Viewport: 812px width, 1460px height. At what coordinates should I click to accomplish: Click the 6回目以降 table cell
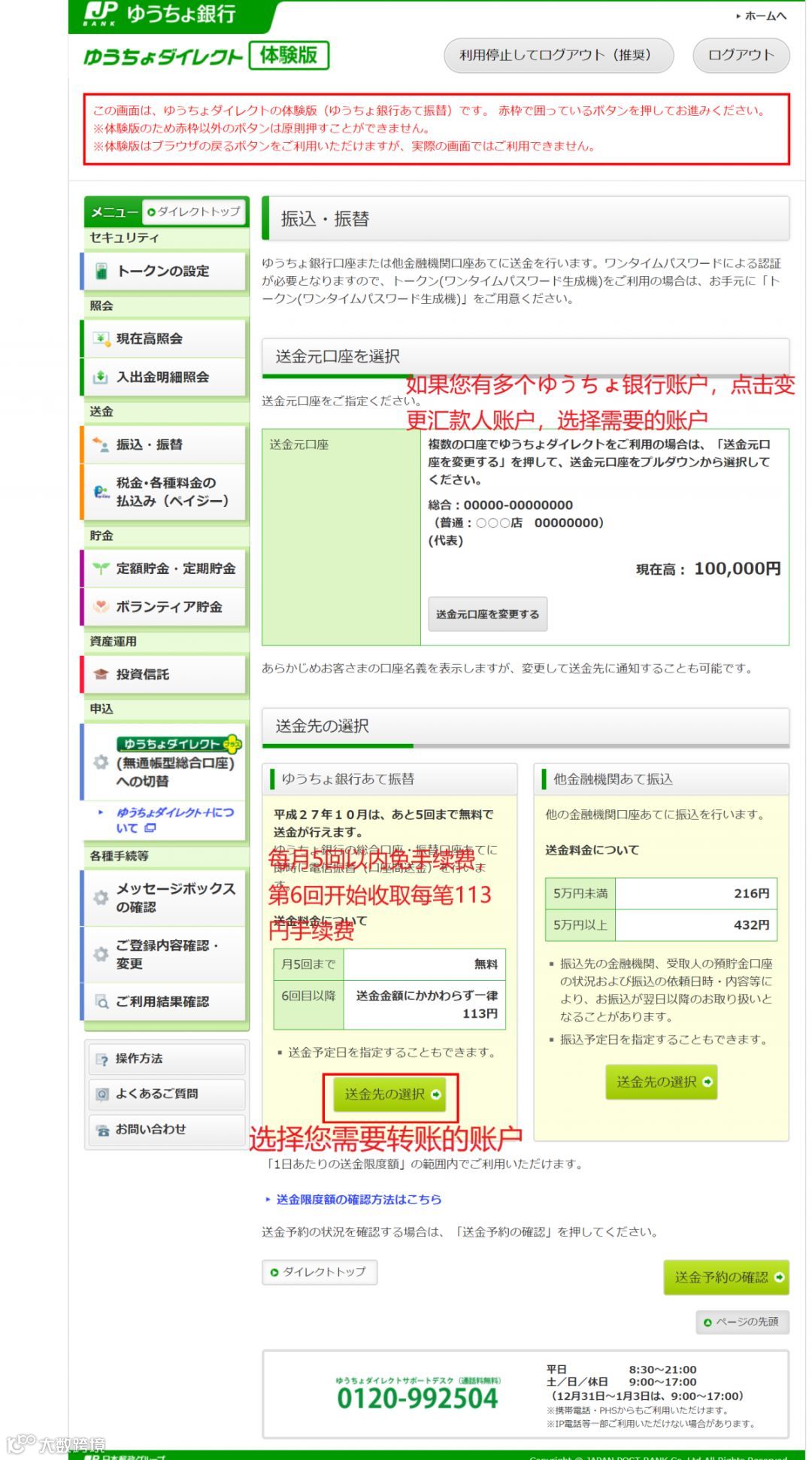coord(309,1004)
